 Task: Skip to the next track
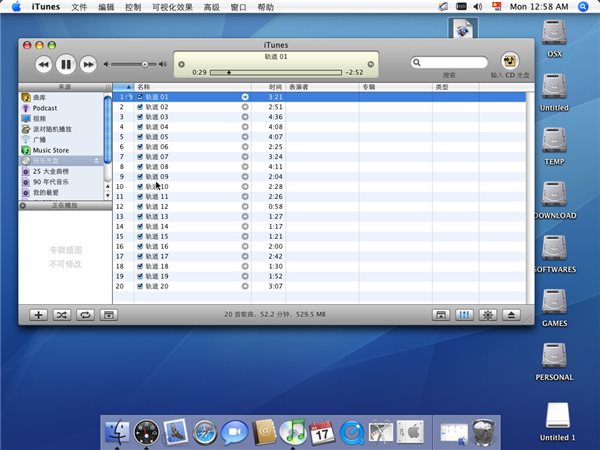coord(88,64)
